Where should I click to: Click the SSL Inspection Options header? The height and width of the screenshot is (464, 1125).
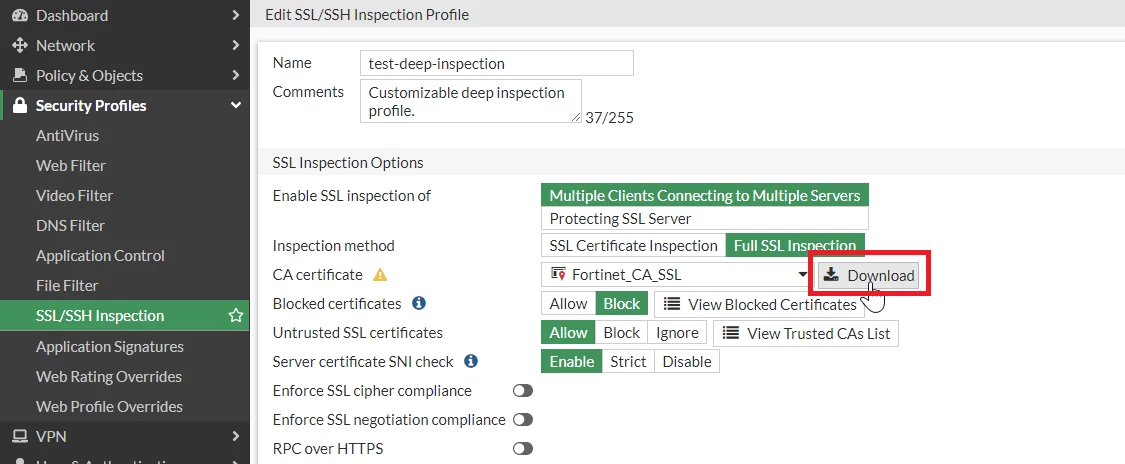coord(348,163)
